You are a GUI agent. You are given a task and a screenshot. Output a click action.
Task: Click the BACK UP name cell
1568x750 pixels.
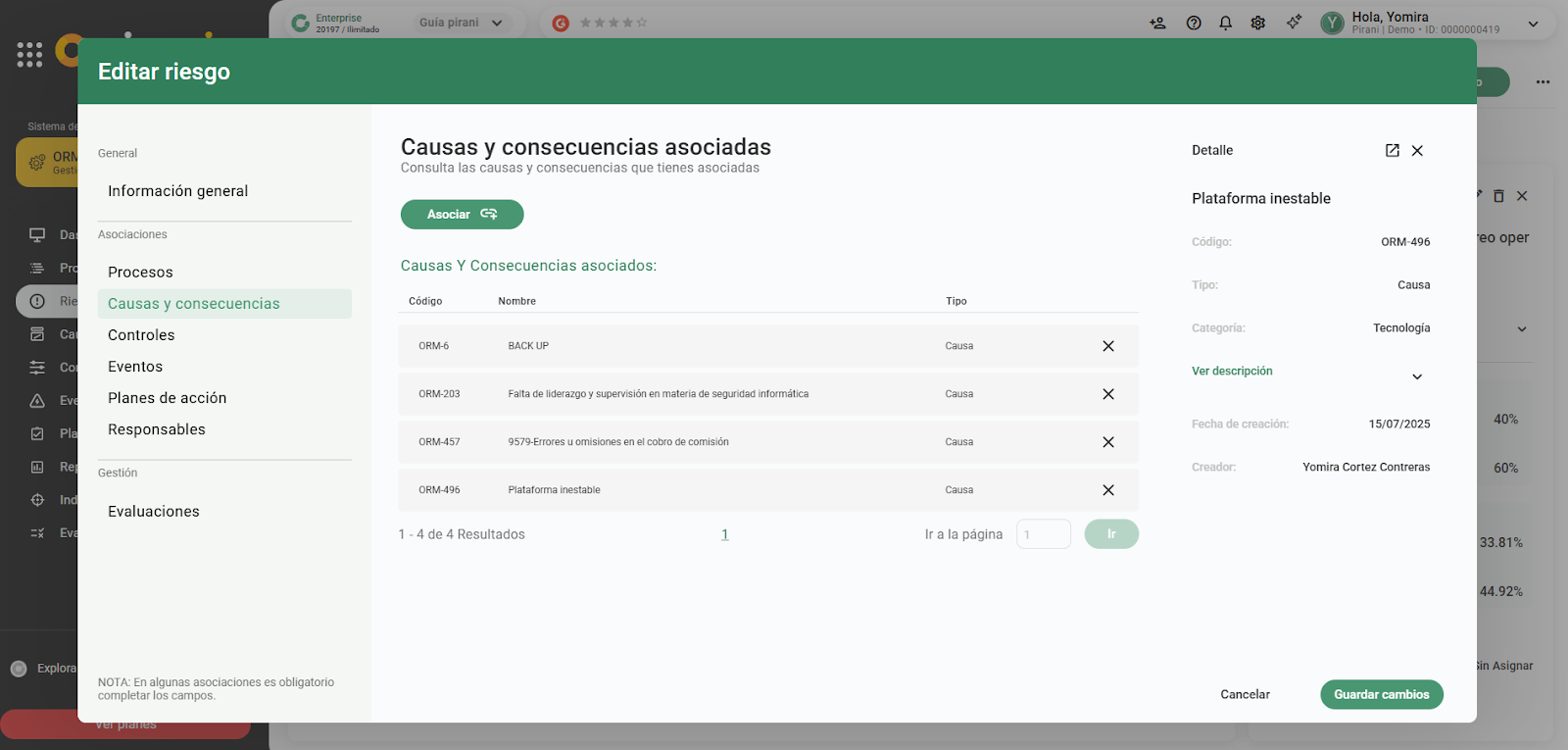(528, 346)
